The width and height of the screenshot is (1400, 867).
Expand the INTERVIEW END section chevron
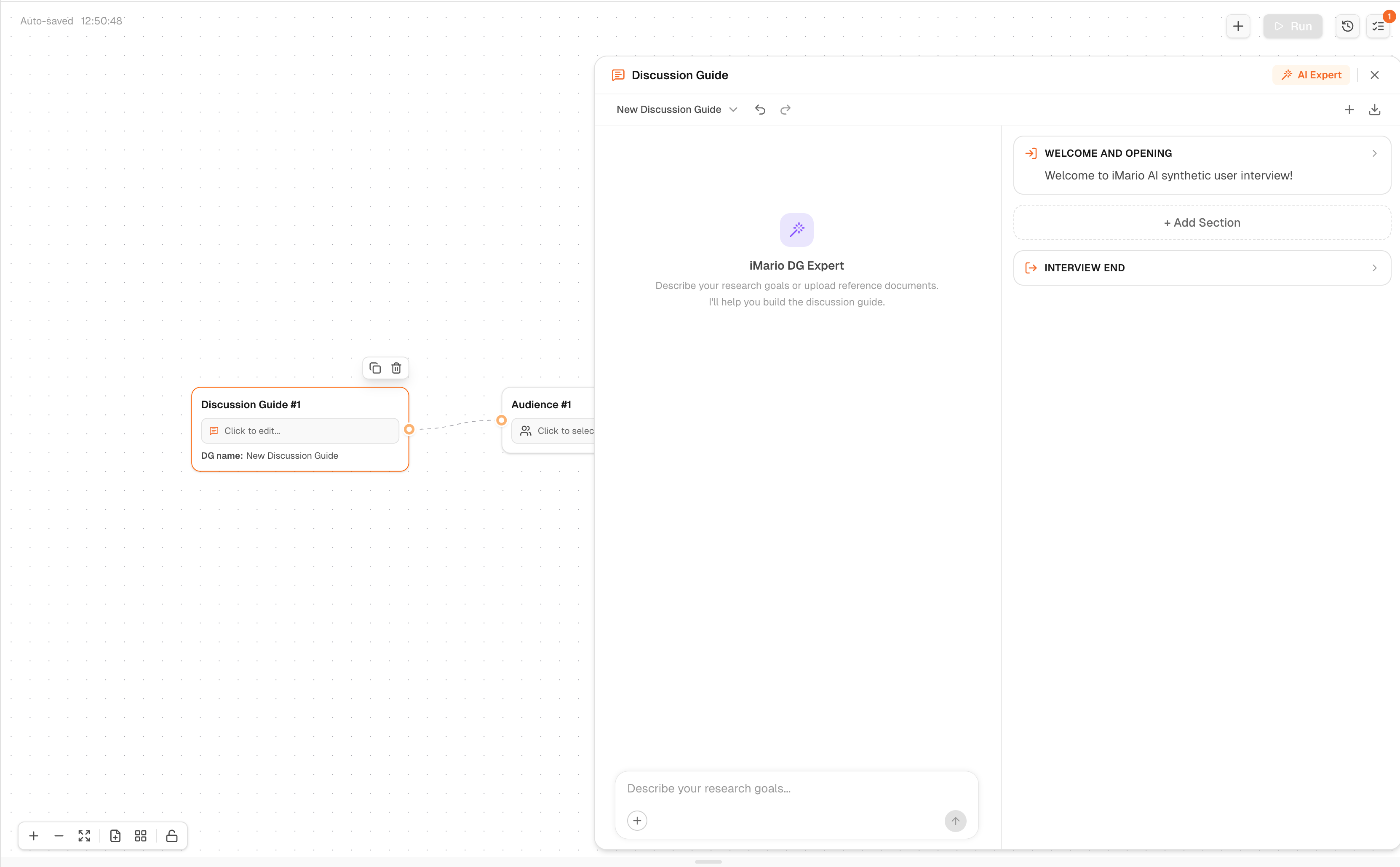(1373, 268)
